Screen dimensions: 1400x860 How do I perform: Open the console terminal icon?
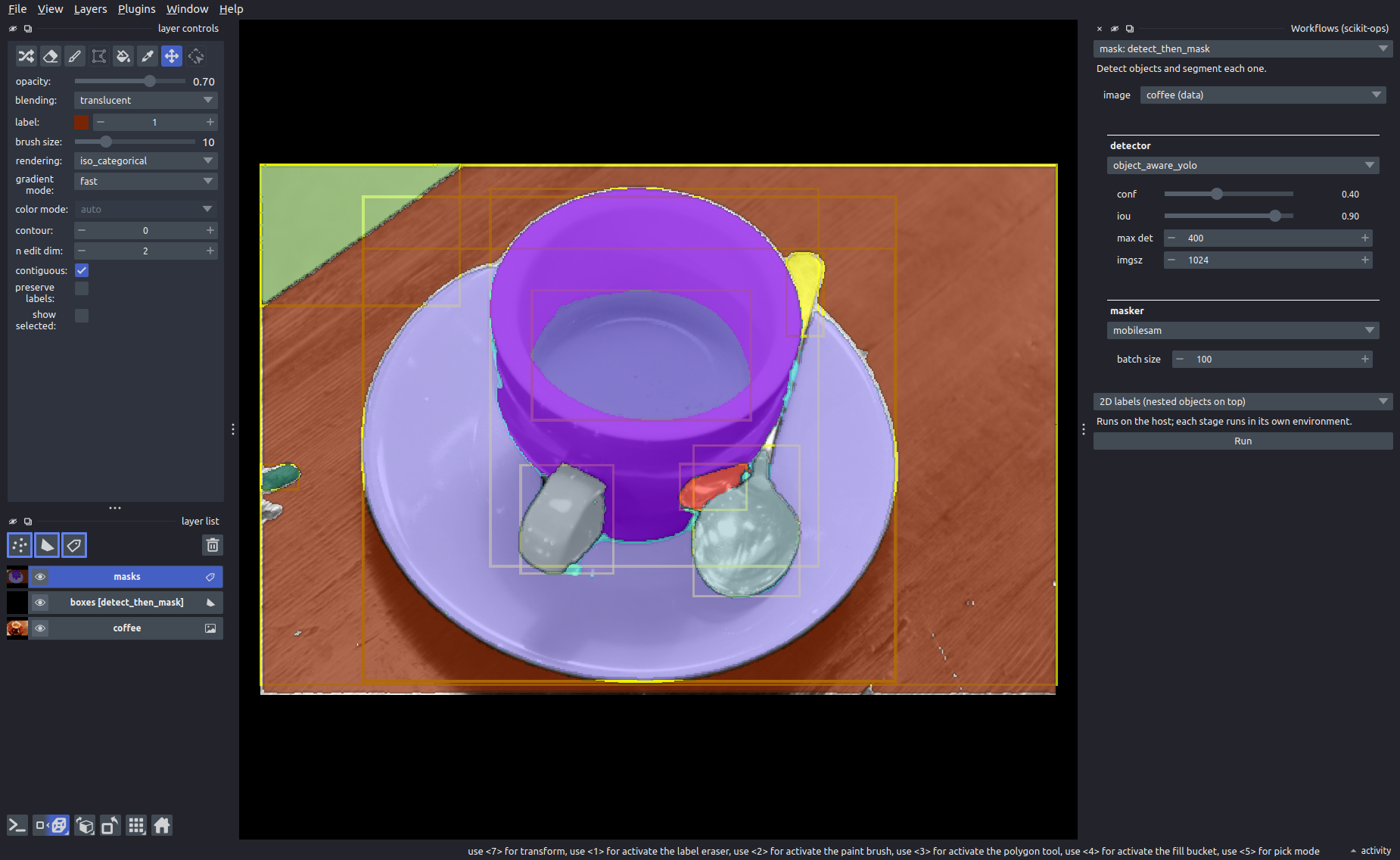coord(17,825)
